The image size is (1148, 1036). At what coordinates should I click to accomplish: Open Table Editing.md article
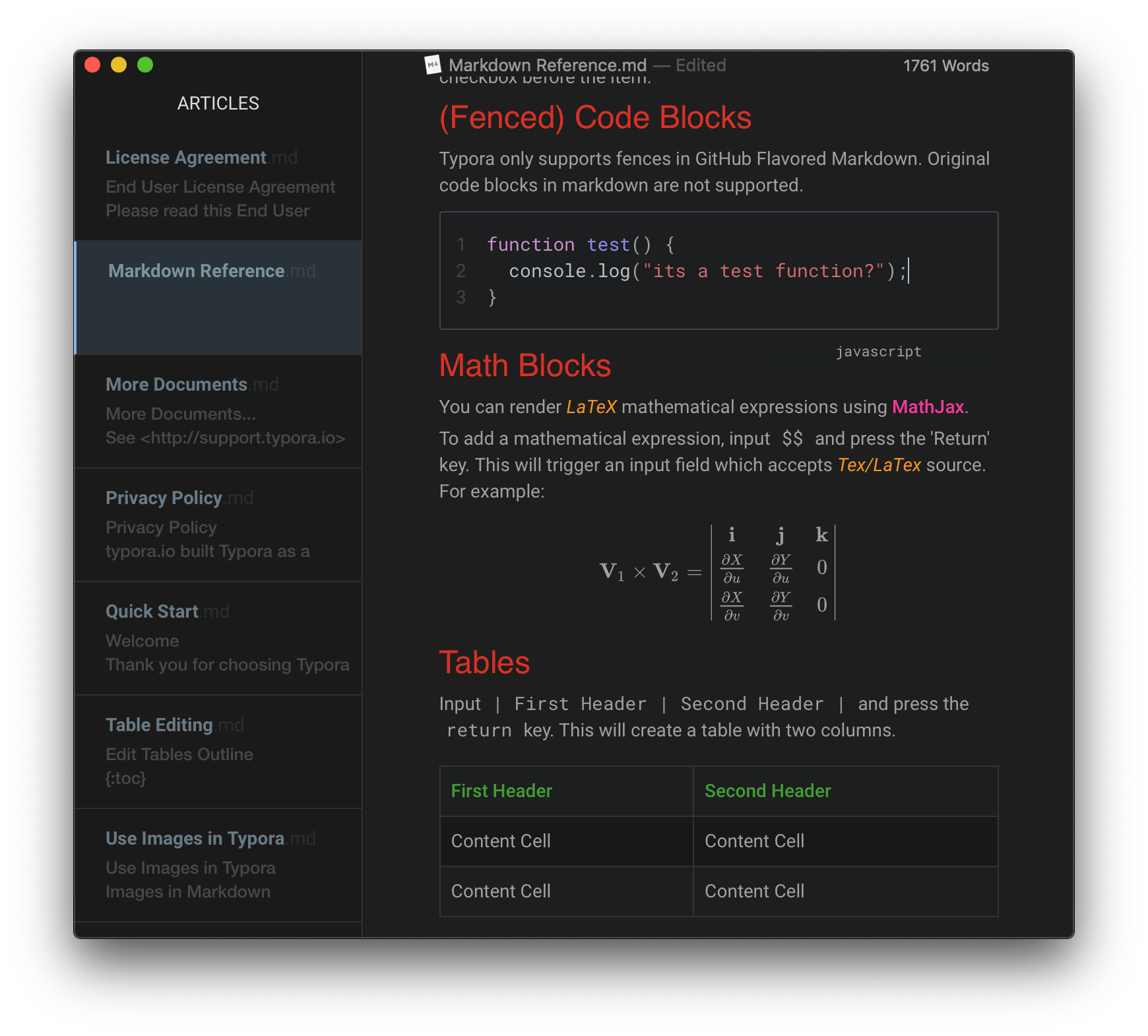click(x=218, y=752)
